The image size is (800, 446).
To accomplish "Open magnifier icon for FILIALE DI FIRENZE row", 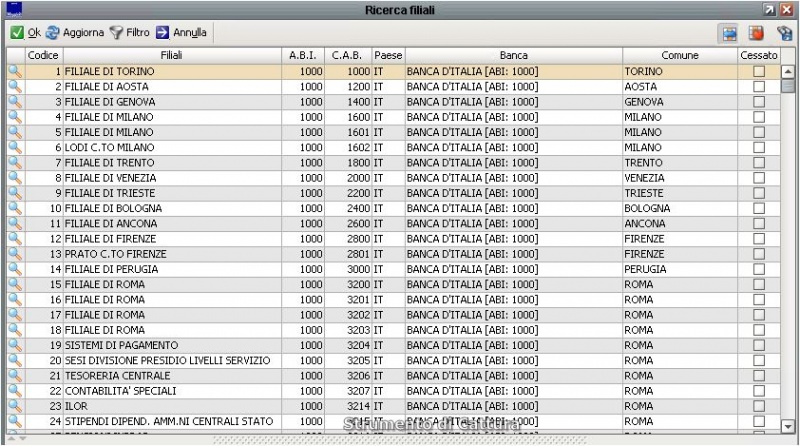I will [x=15, y=239].
